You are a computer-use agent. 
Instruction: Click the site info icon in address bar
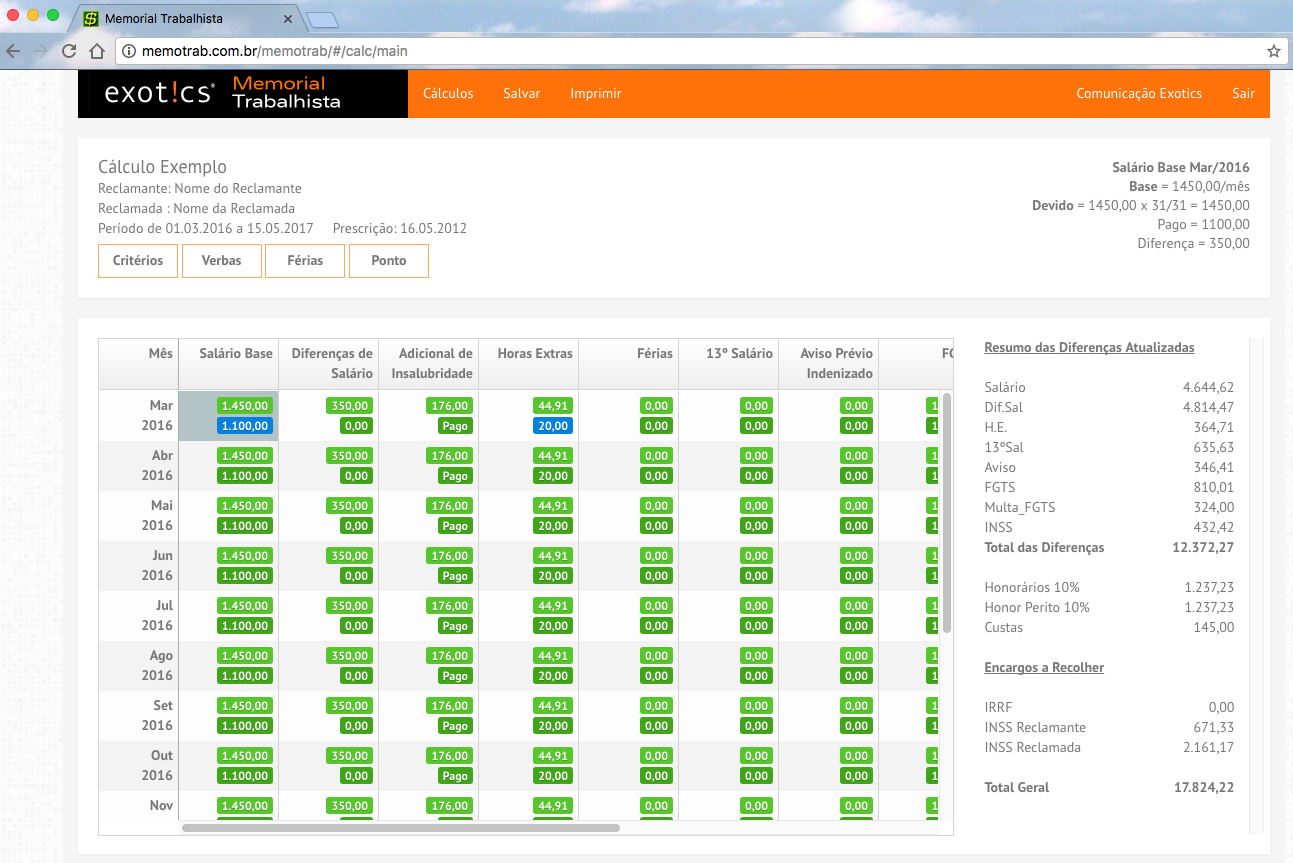[130, 51]
